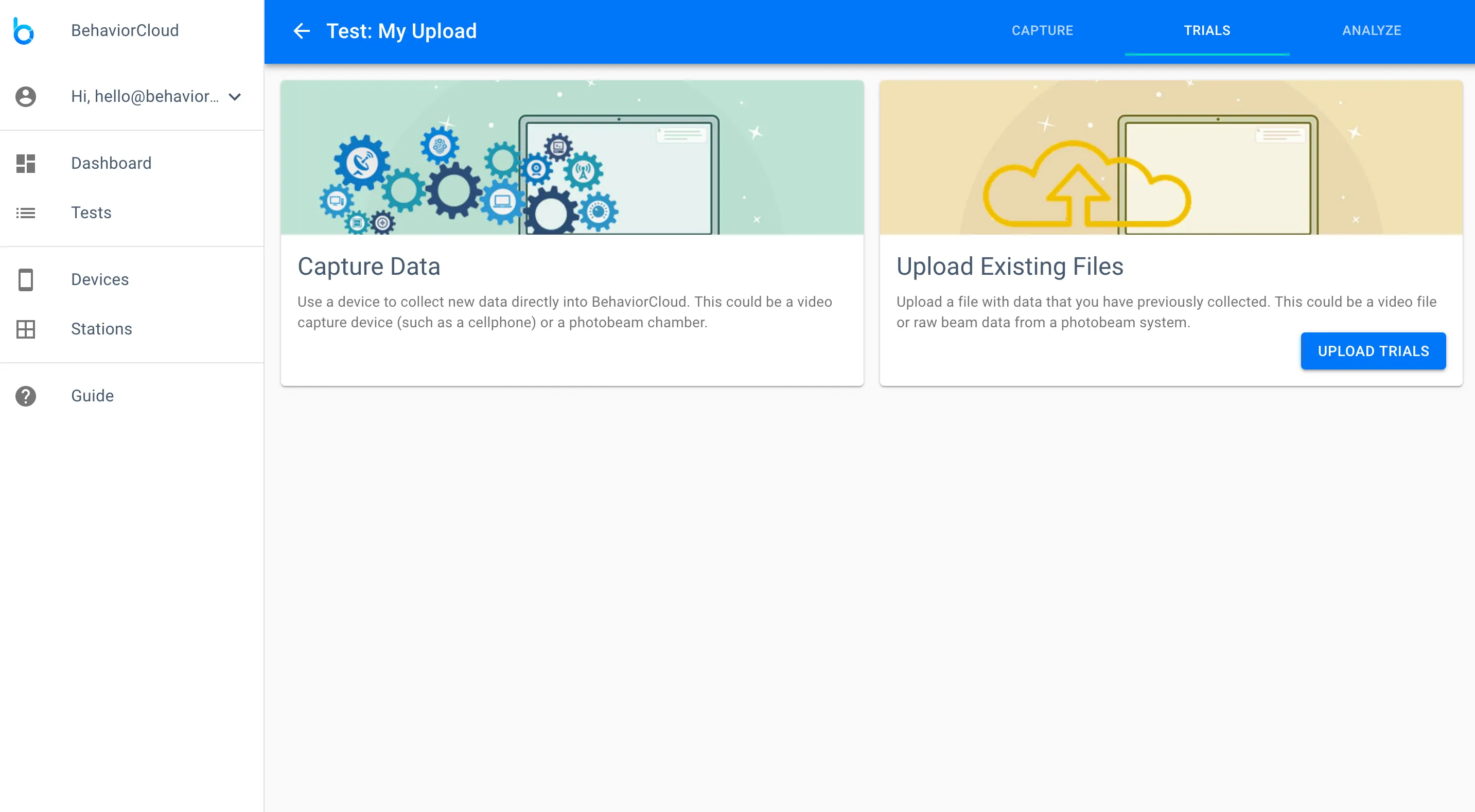
Task: Expand the account dropdown chevron
Action: (235, 97)
